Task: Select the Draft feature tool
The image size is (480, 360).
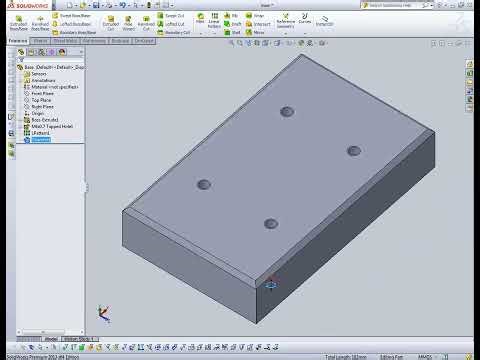Action: pyautogui.click(x=232, y=24)
